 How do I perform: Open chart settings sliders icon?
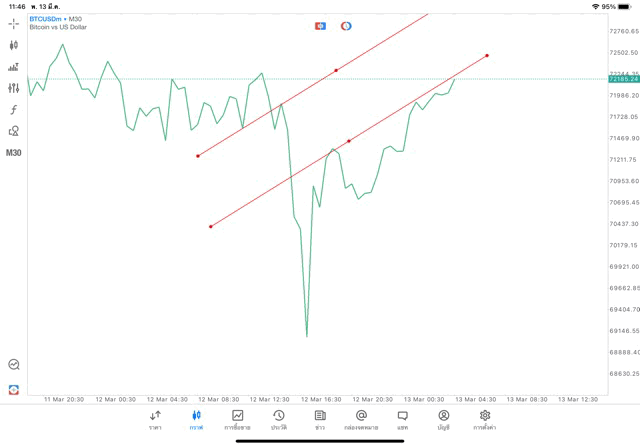[x=13, y=88]
